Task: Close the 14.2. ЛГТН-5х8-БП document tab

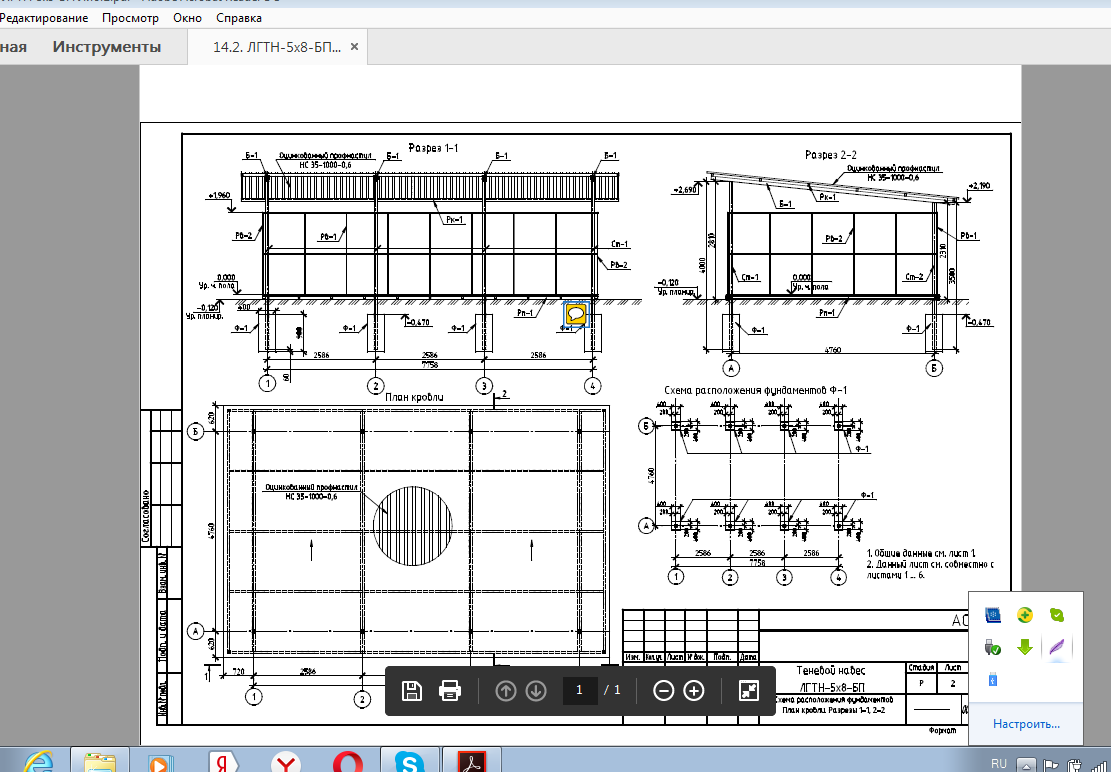Action: [x=354, y=47]
